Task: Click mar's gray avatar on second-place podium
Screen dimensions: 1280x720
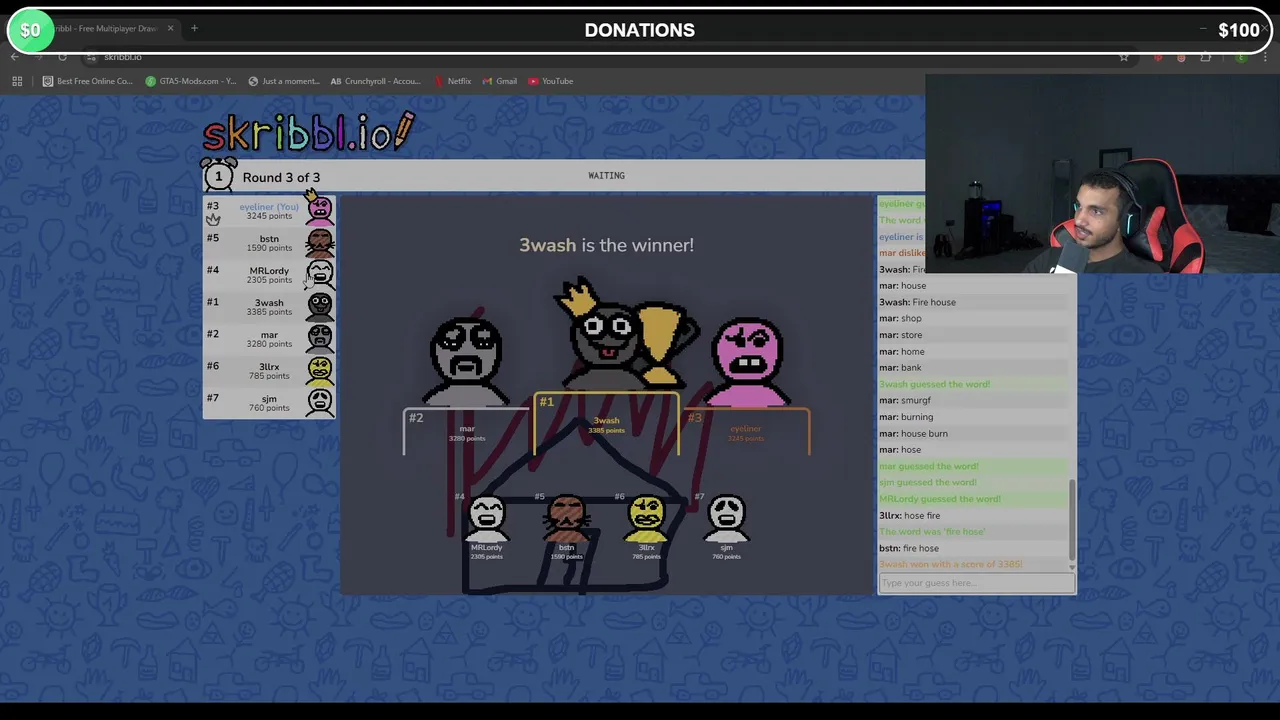Action: 467,361
